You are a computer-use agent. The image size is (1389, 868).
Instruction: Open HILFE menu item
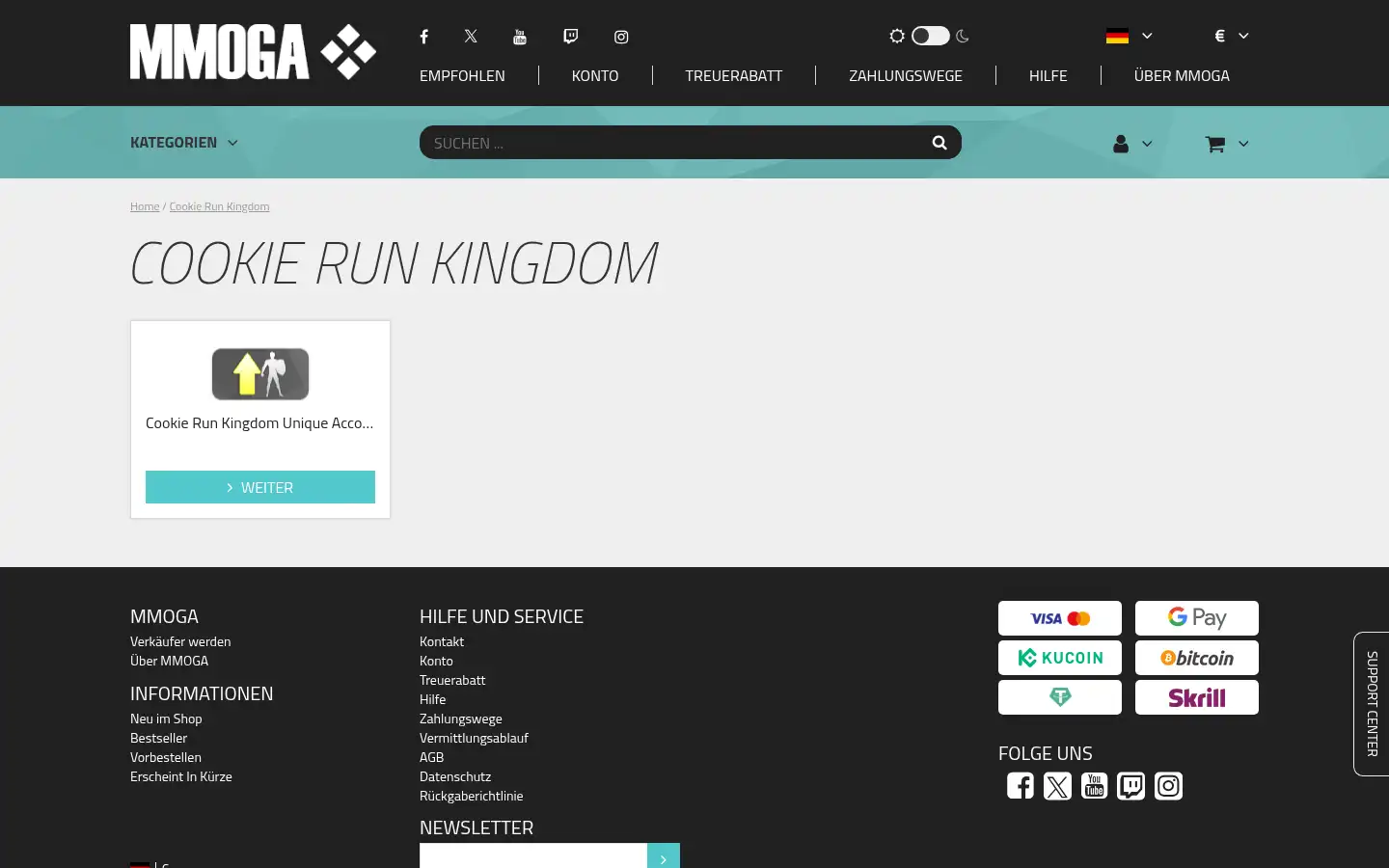coord(1048,75)
